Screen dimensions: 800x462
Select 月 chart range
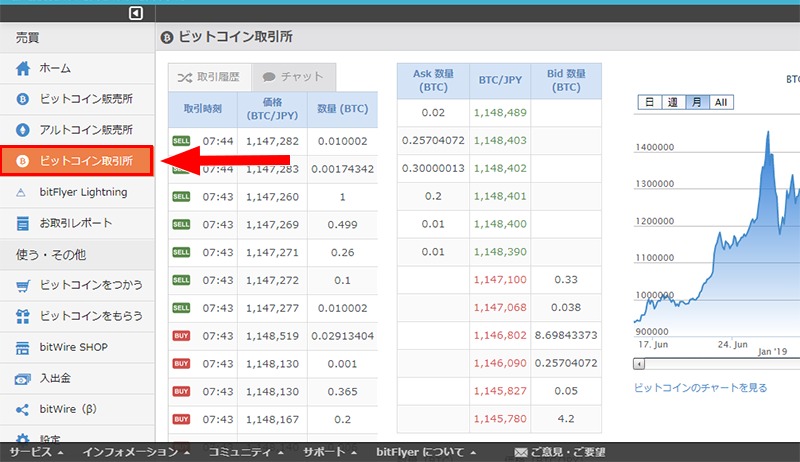pyautogui.click(x=697, y=102)
